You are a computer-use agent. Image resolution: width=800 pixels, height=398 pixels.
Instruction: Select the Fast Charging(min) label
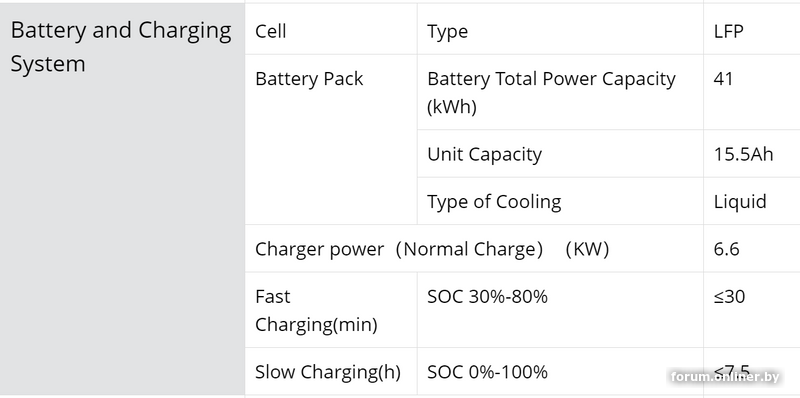316,310
